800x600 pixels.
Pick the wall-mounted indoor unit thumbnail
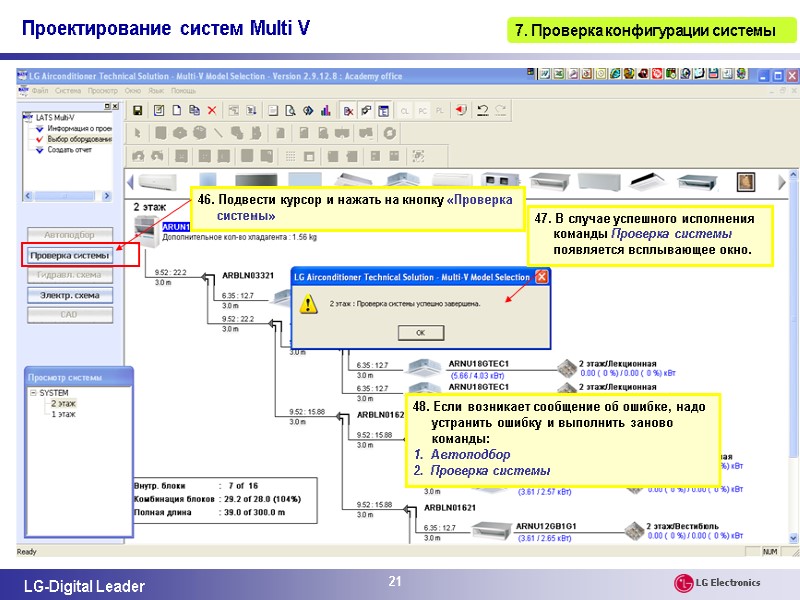point(158,182)
